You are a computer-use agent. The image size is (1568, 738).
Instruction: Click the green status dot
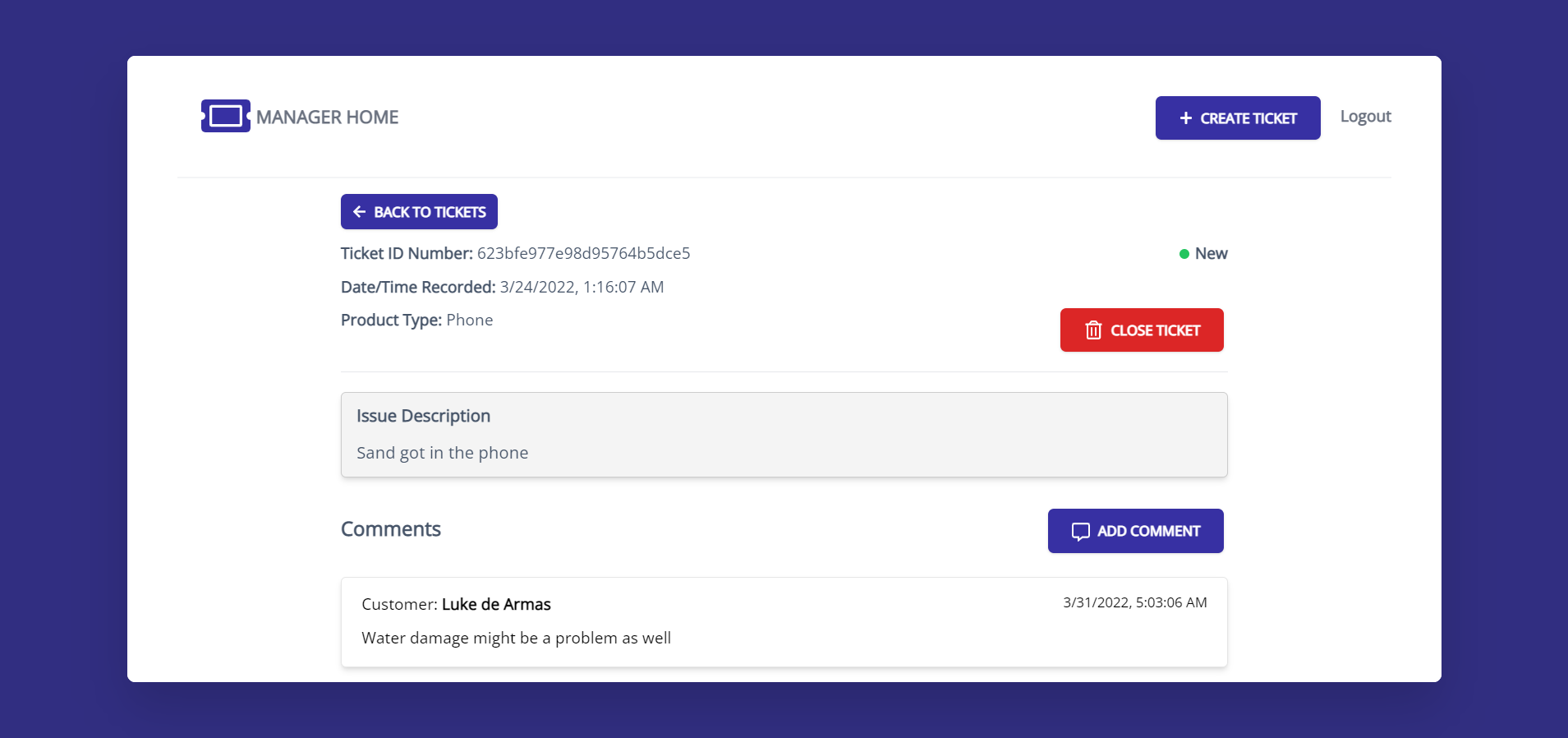(1184, 254)
